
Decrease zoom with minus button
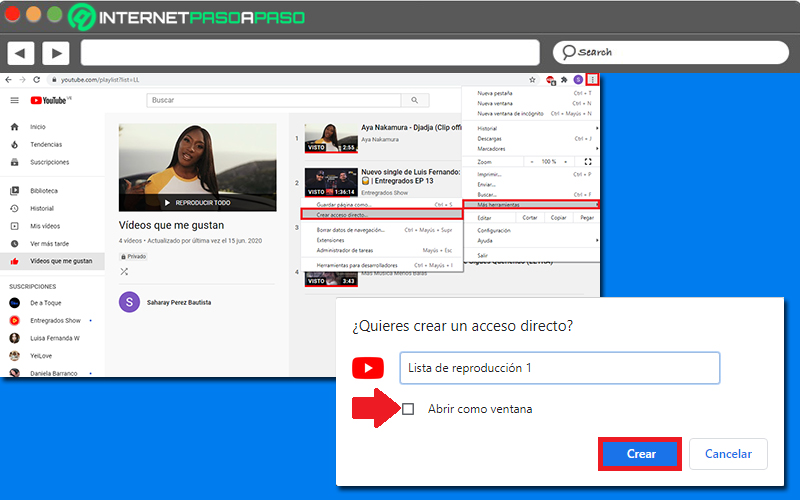tap(532, 162)
